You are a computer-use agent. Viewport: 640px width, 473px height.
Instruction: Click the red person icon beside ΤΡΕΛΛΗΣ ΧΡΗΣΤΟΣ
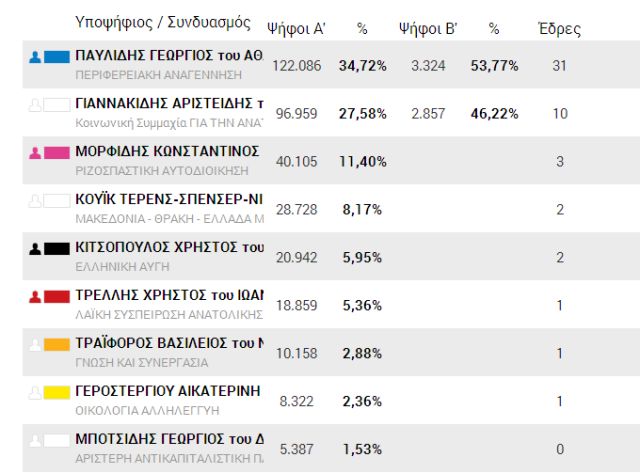[35, 296]
